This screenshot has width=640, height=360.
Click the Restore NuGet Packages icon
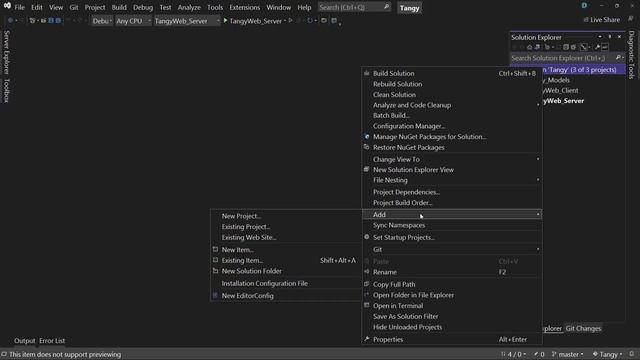pyautogui.click(x=367, y=147)
